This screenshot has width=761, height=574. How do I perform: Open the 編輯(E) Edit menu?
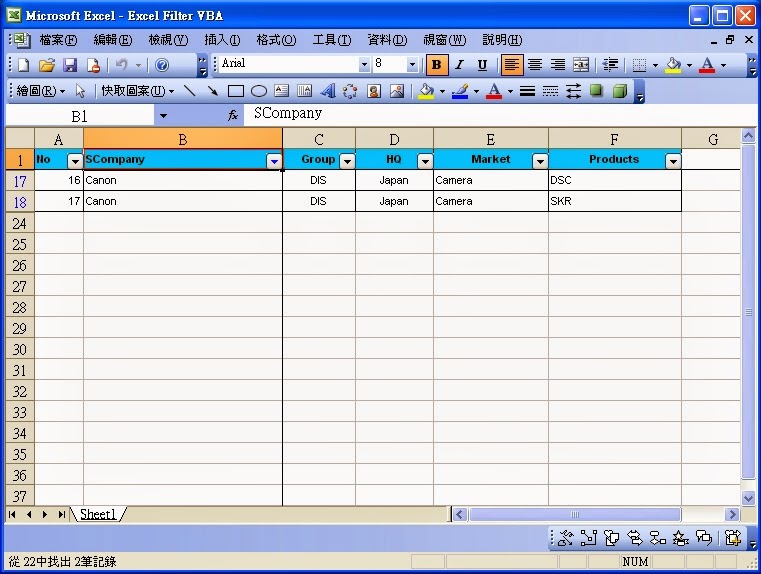[x=113, y=40]
